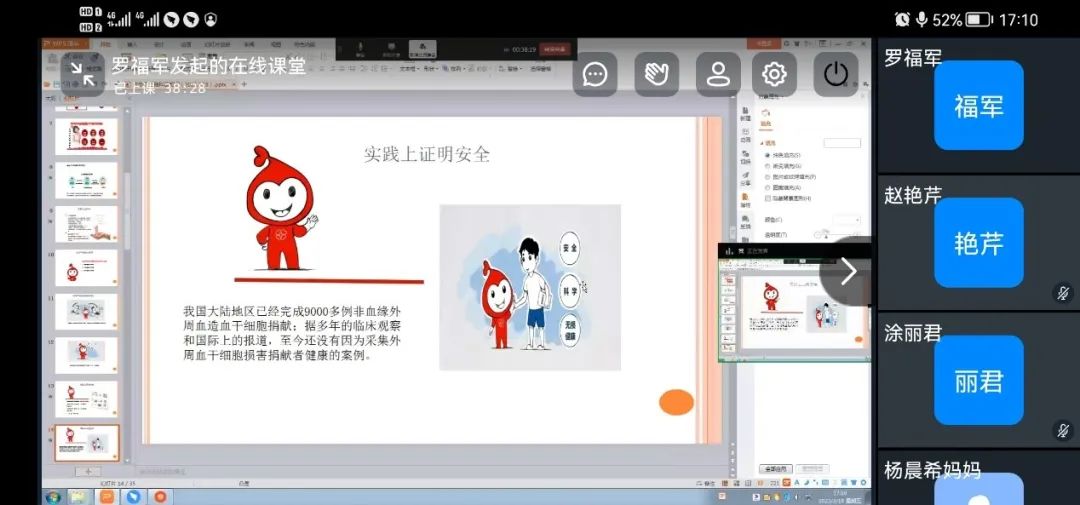Tap the shrink-screen arrows icon

83,74
